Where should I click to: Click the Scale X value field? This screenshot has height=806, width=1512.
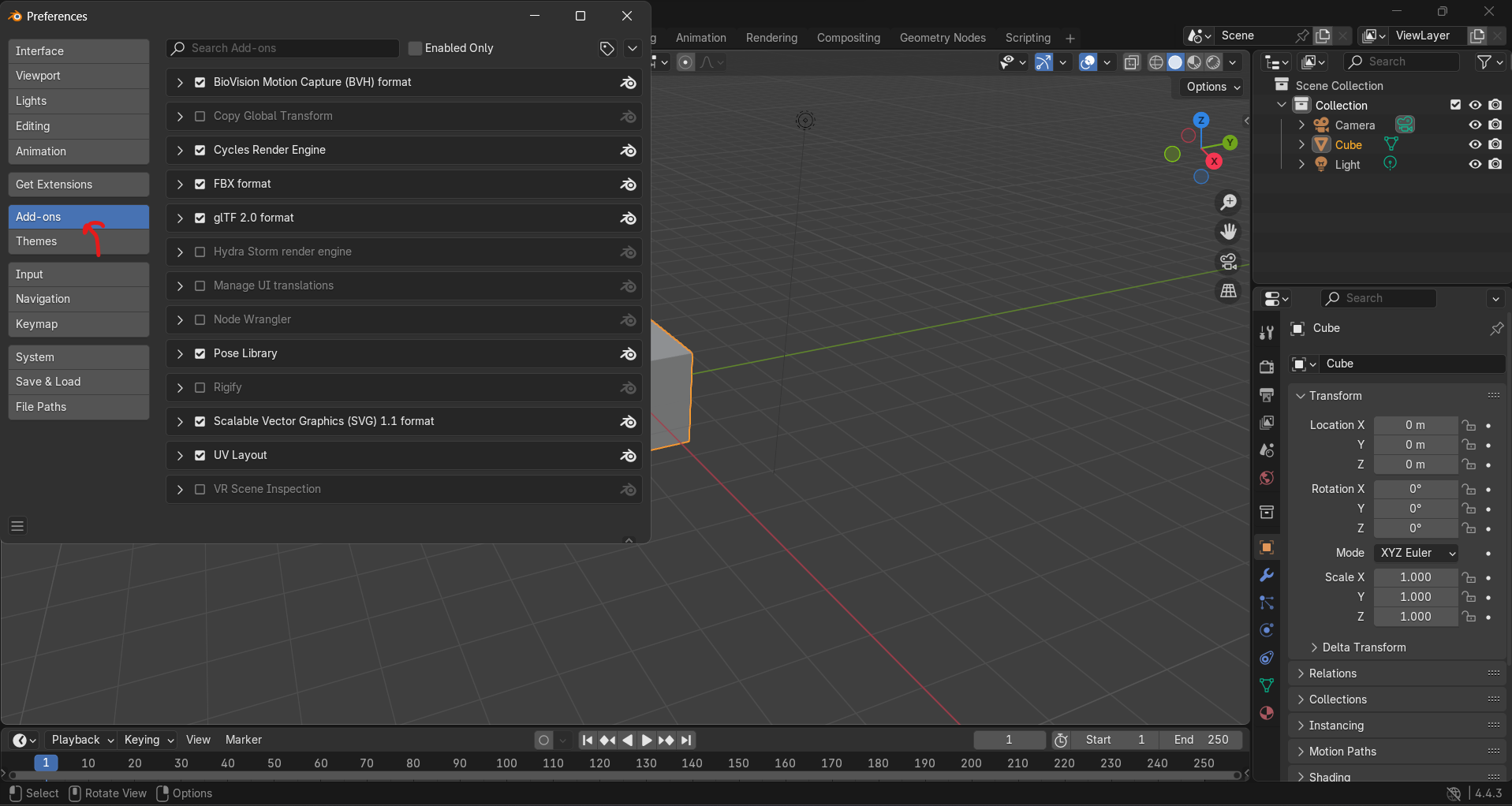click(1416, 577)
